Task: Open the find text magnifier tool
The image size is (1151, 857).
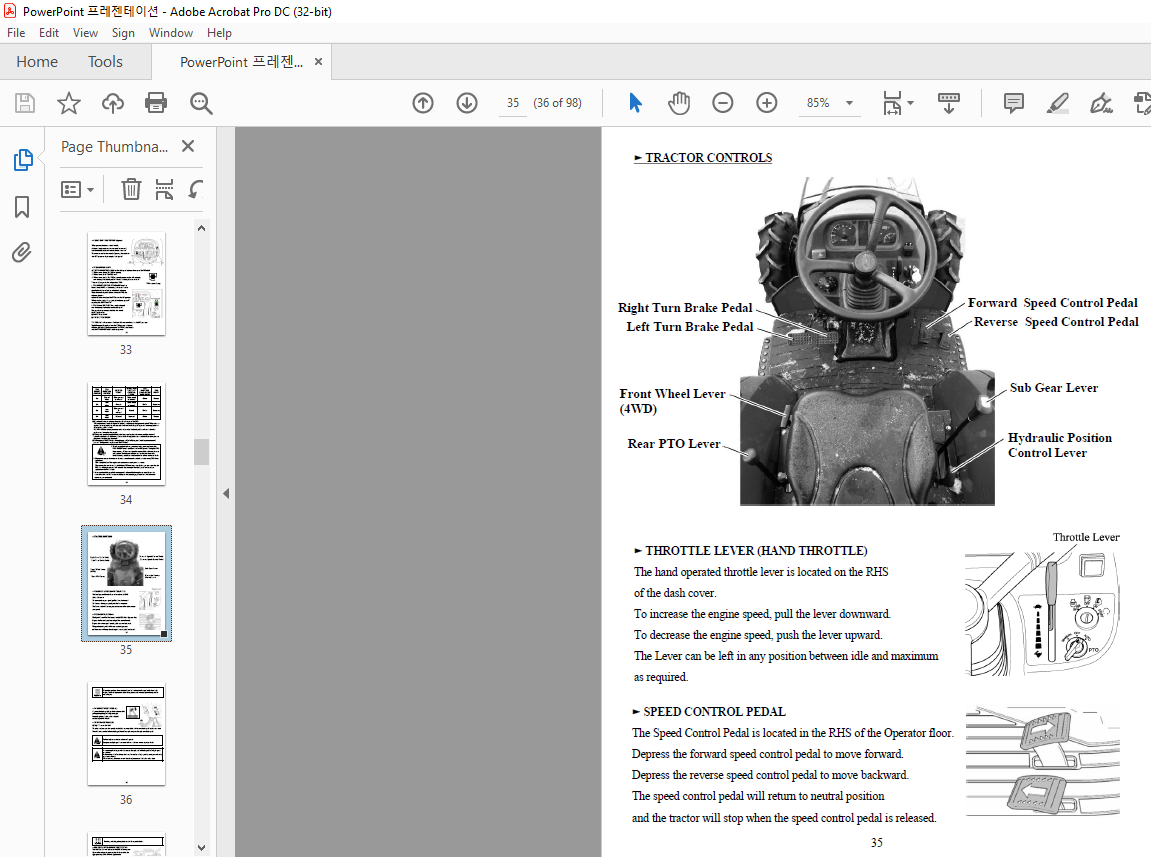Action: point(201,103)
